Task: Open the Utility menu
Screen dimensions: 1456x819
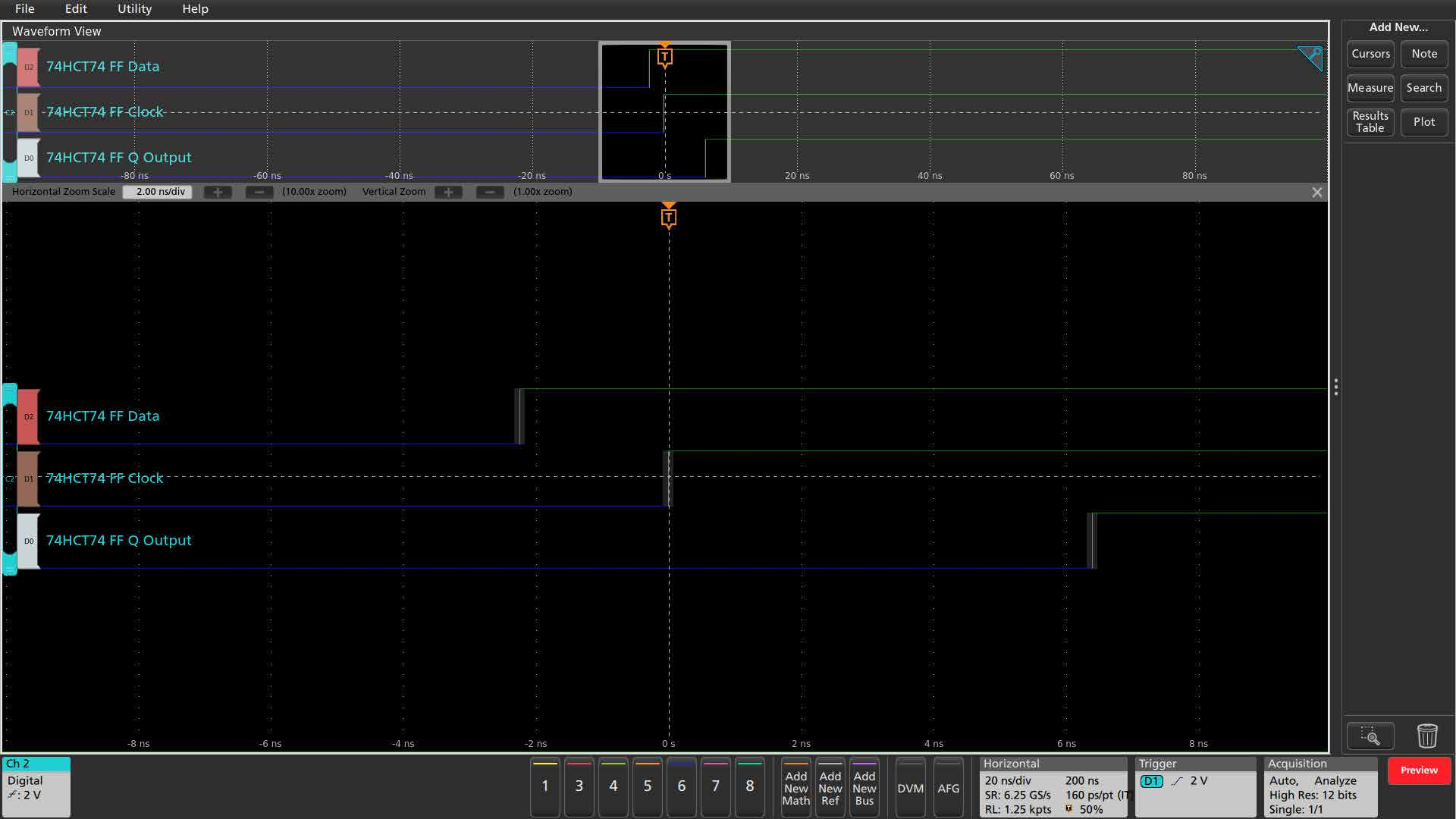Action: 134,9
